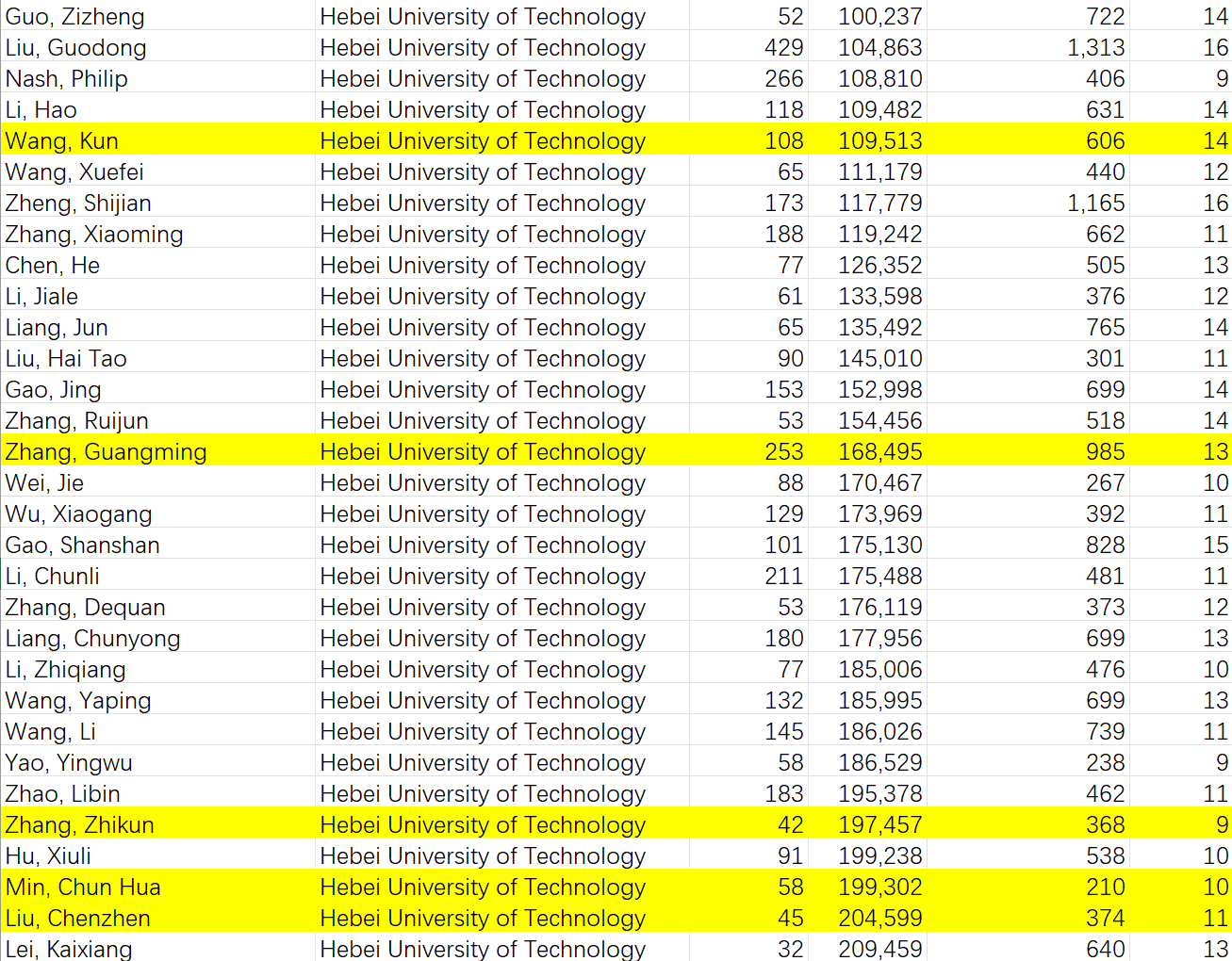Click the name cell Zhang, Guangming

point(106,452)
